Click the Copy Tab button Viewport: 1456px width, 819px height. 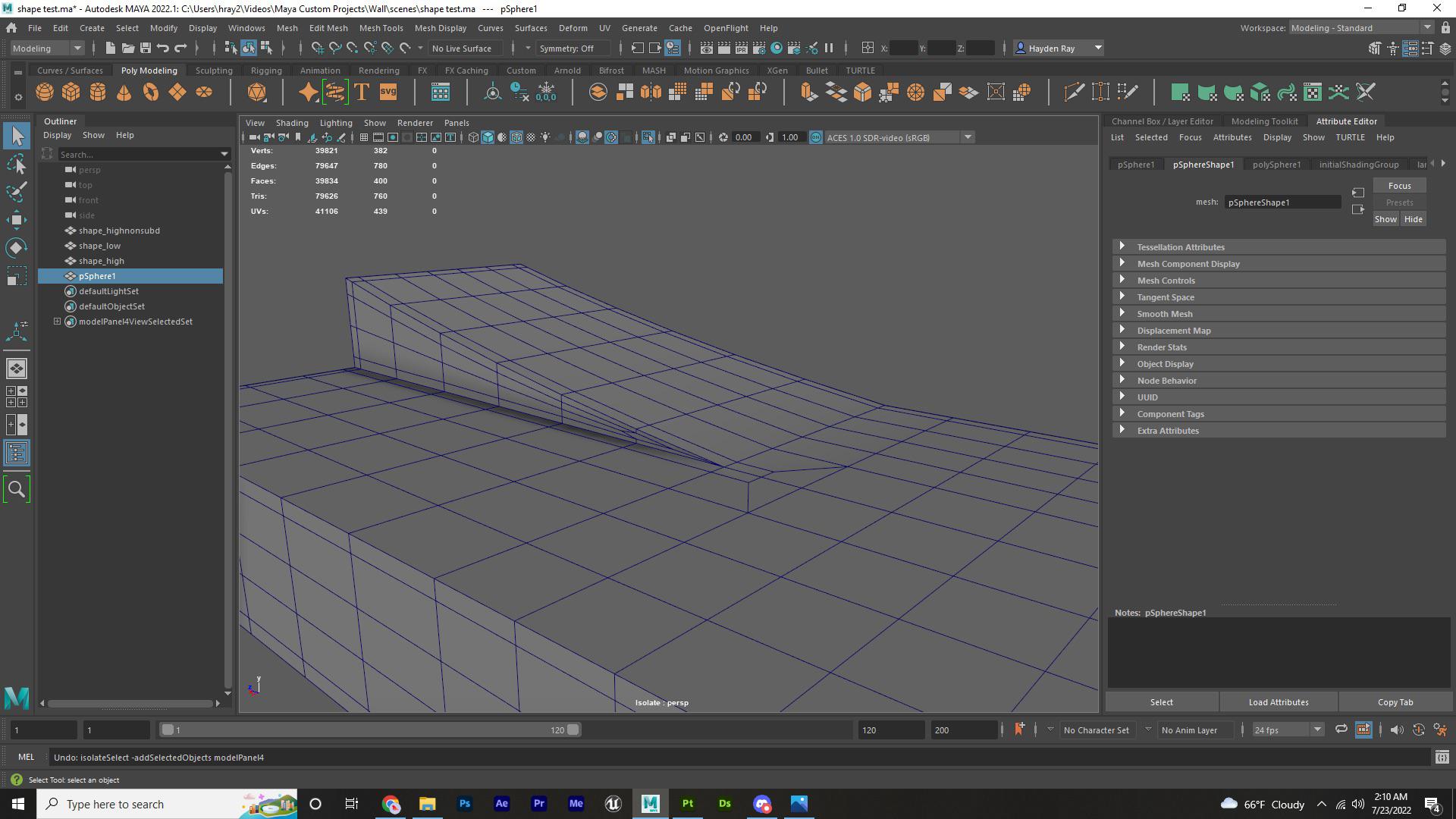tap(1396, 701)
